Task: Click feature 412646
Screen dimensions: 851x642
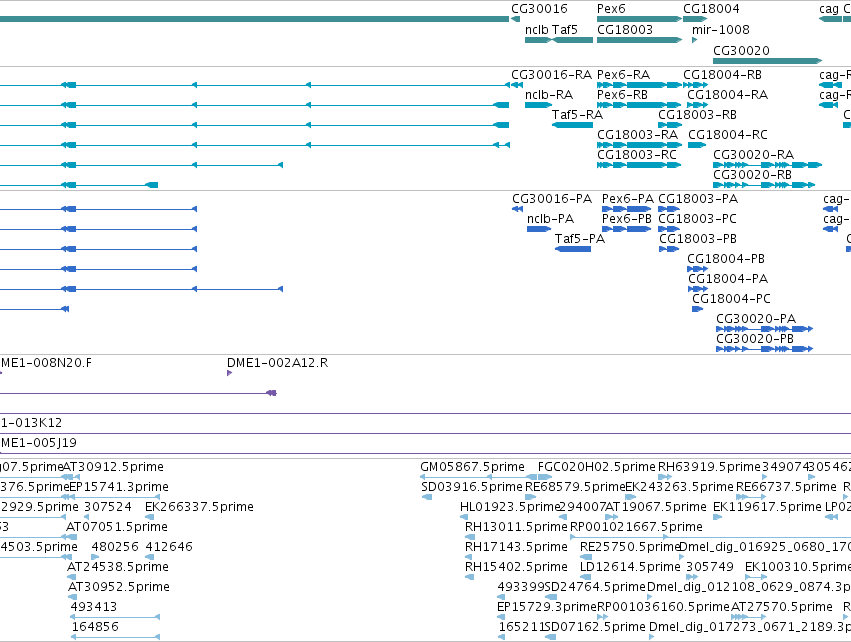Action: click(x=169, y=547)
